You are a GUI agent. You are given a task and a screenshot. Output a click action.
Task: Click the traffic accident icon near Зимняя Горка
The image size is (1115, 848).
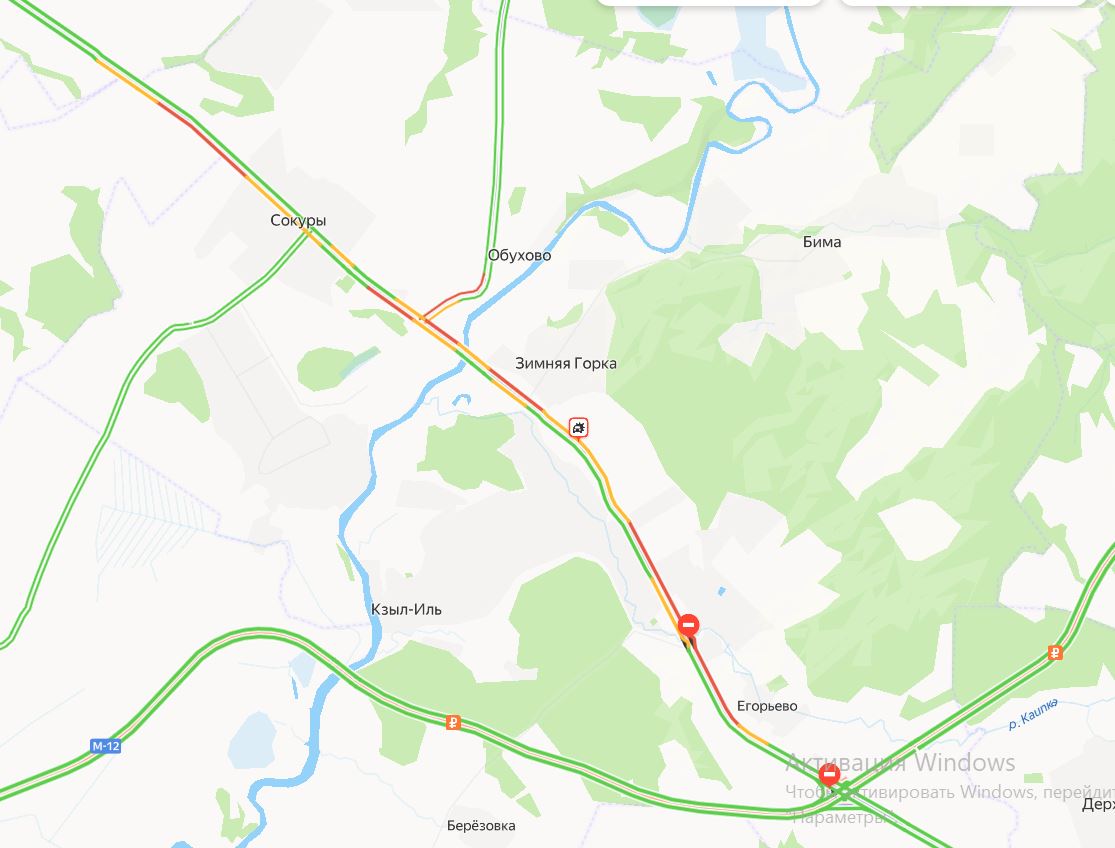(579, 428)
